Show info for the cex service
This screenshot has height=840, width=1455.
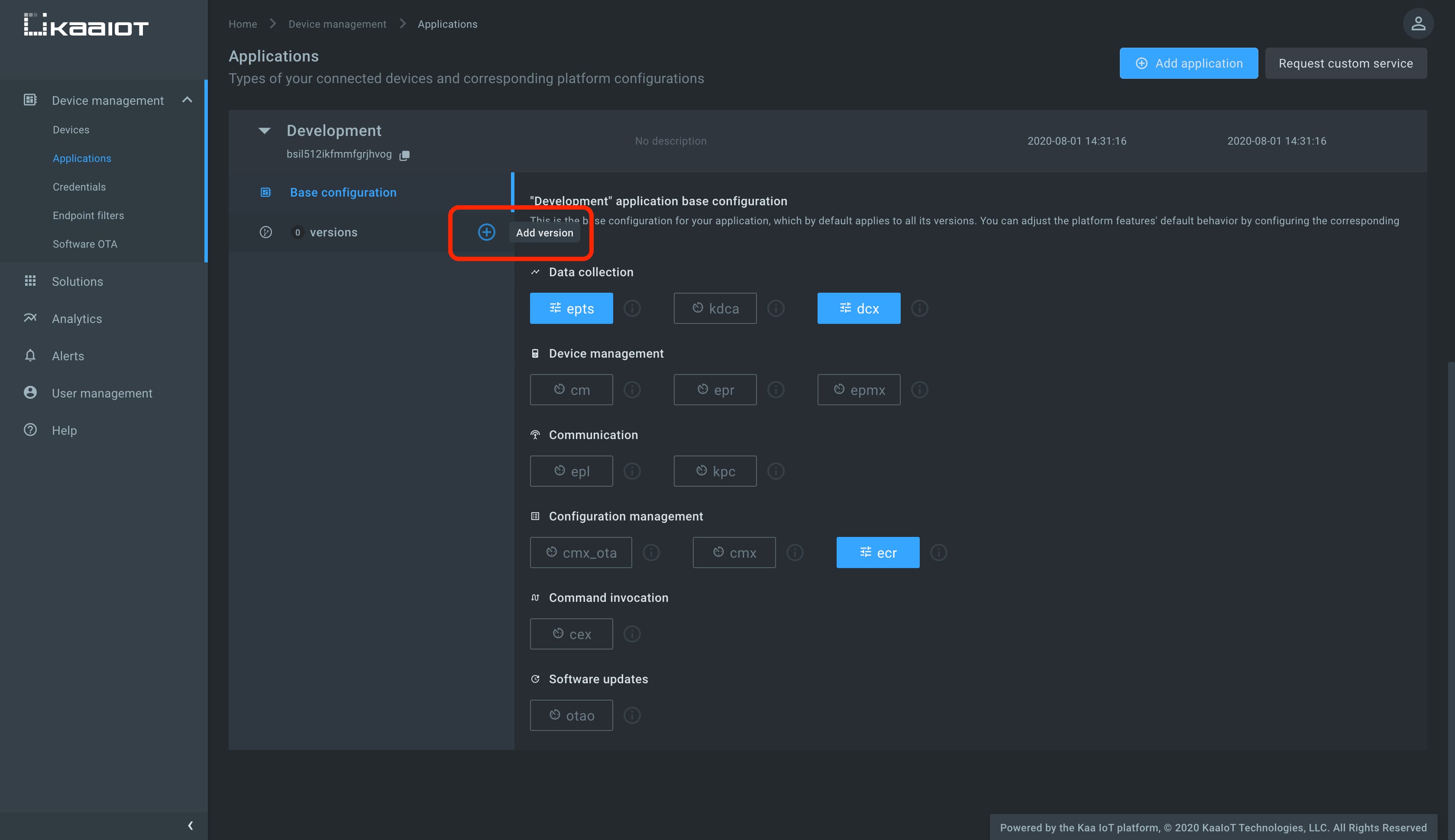click(632, 633)
